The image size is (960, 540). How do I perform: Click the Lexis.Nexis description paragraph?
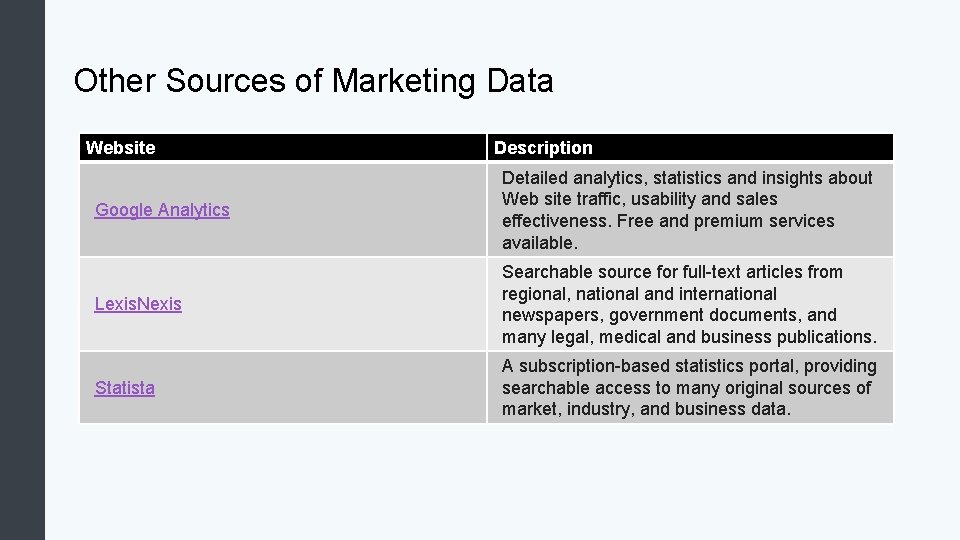pos(689,304)
